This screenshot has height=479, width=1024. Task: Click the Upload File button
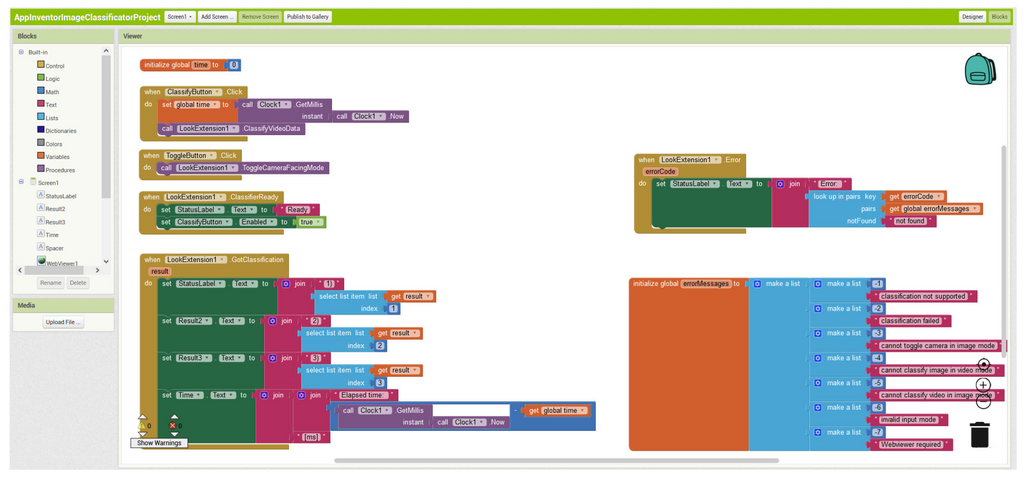(x=63, y=322)
